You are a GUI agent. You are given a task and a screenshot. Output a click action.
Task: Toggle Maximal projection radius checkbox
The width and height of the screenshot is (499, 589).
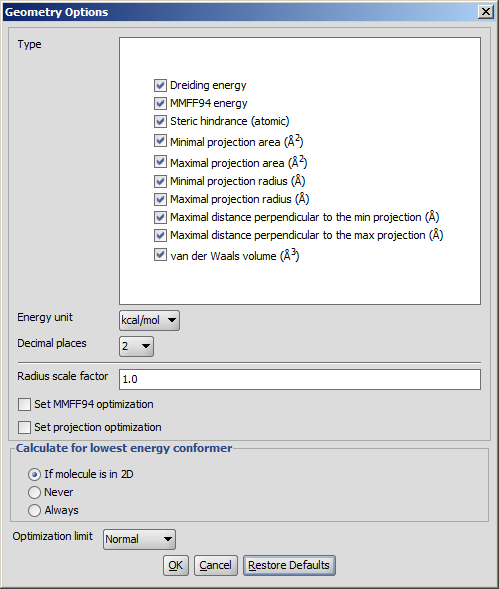[160, 199]
